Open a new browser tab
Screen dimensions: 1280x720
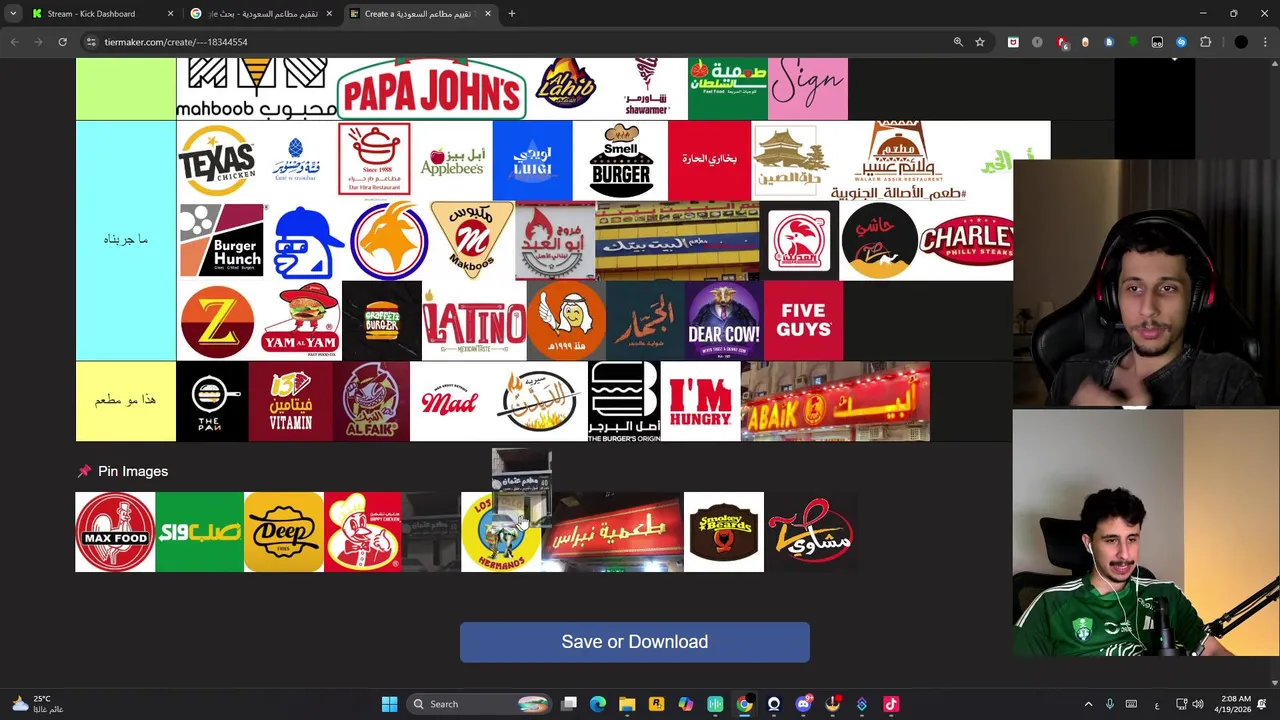(512, 14)
